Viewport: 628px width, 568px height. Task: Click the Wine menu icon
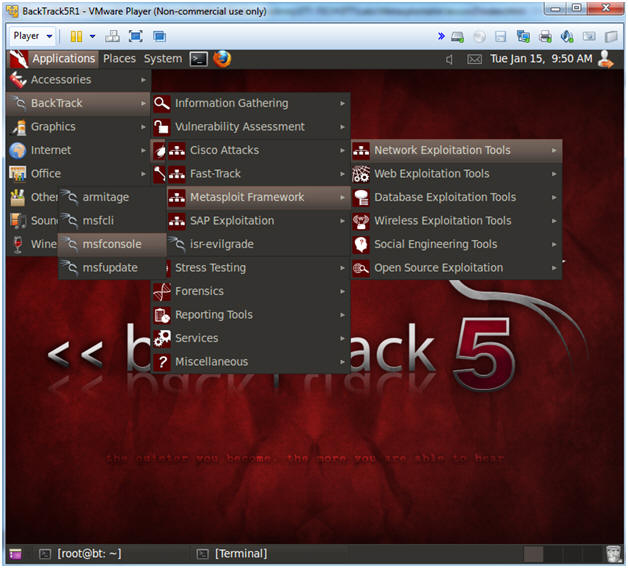(17, 244)
